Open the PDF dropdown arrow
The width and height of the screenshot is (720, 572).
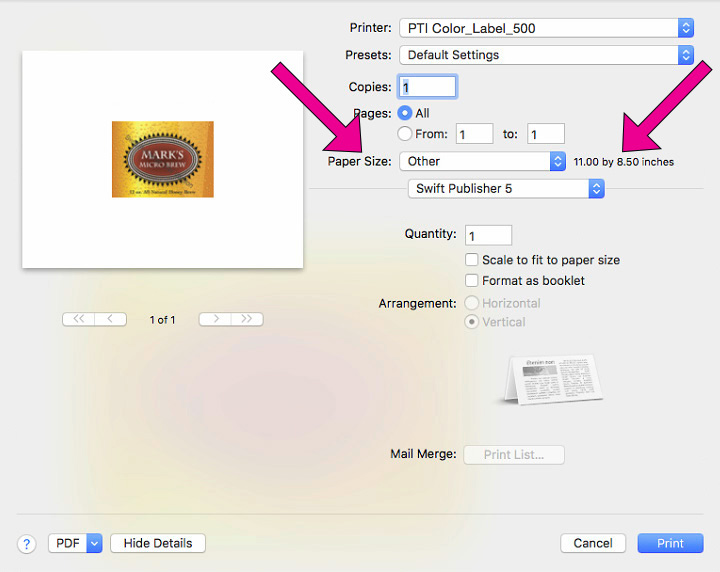tap(94, 544)
